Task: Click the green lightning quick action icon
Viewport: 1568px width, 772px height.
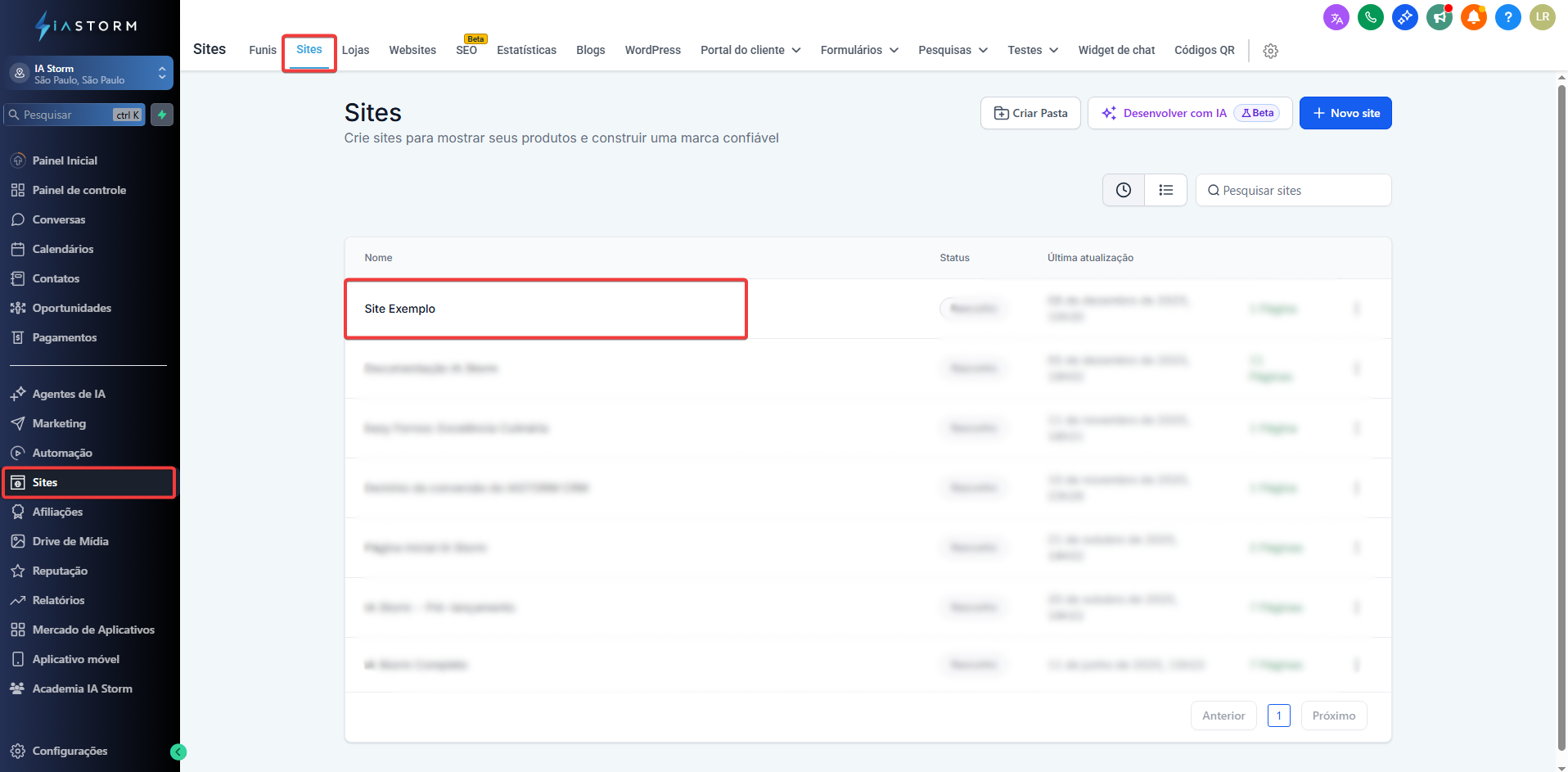Action: [x=162, y=115]
